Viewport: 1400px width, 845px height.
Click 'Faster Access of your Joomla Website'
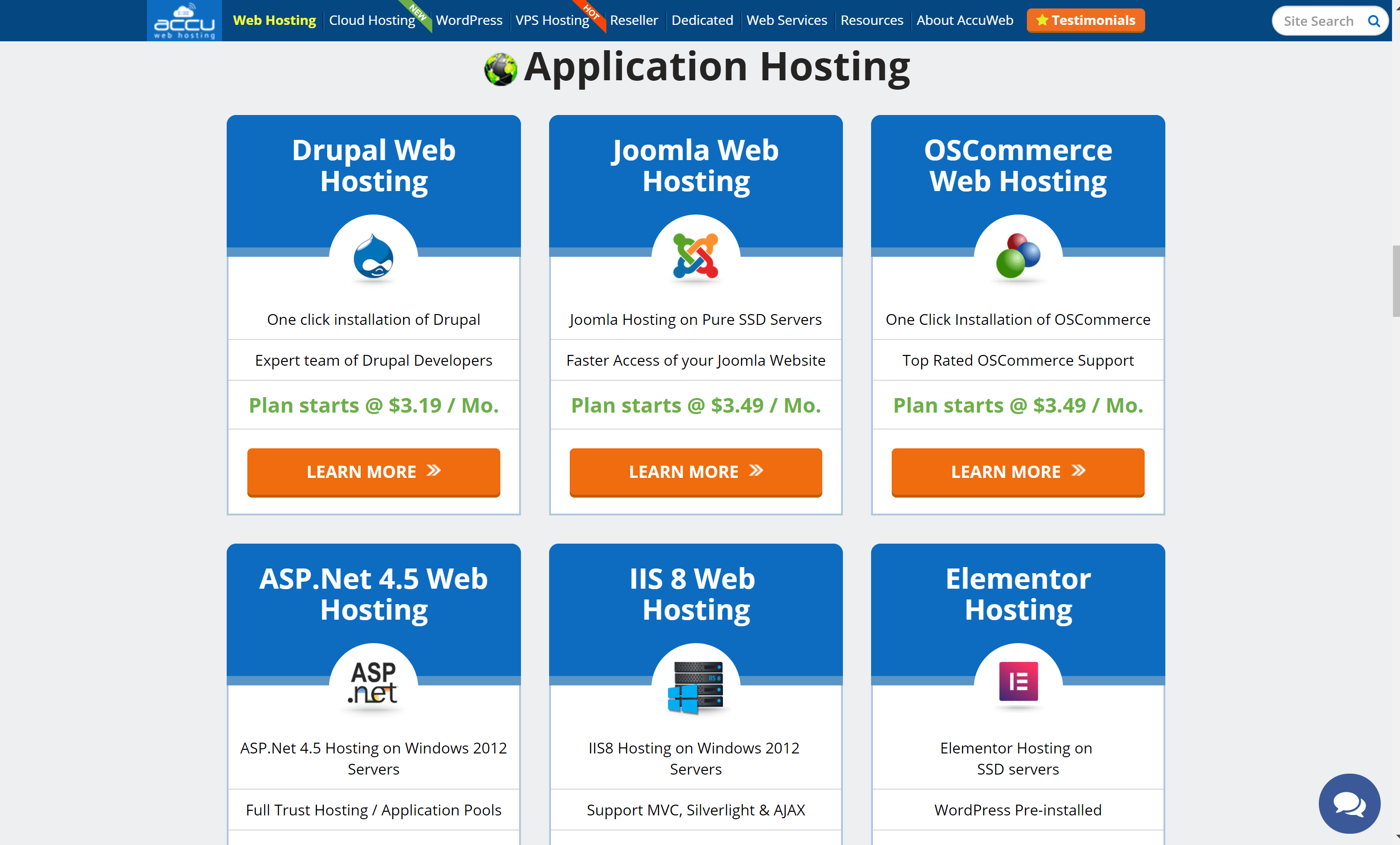click(x=696, y=360)
